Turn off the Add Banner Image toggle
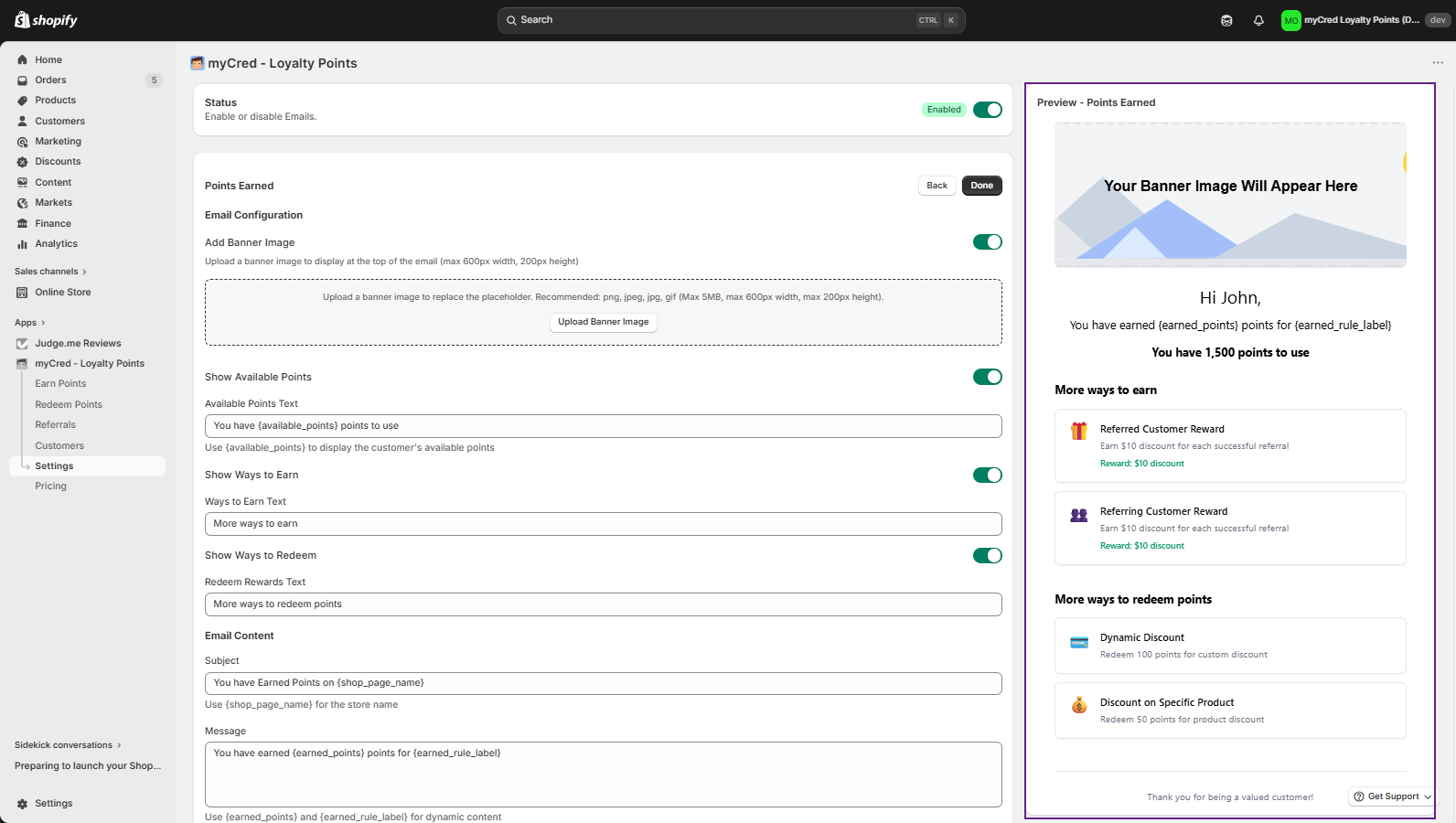Viewport: 1456px width, 823px height. coord(987,242)
